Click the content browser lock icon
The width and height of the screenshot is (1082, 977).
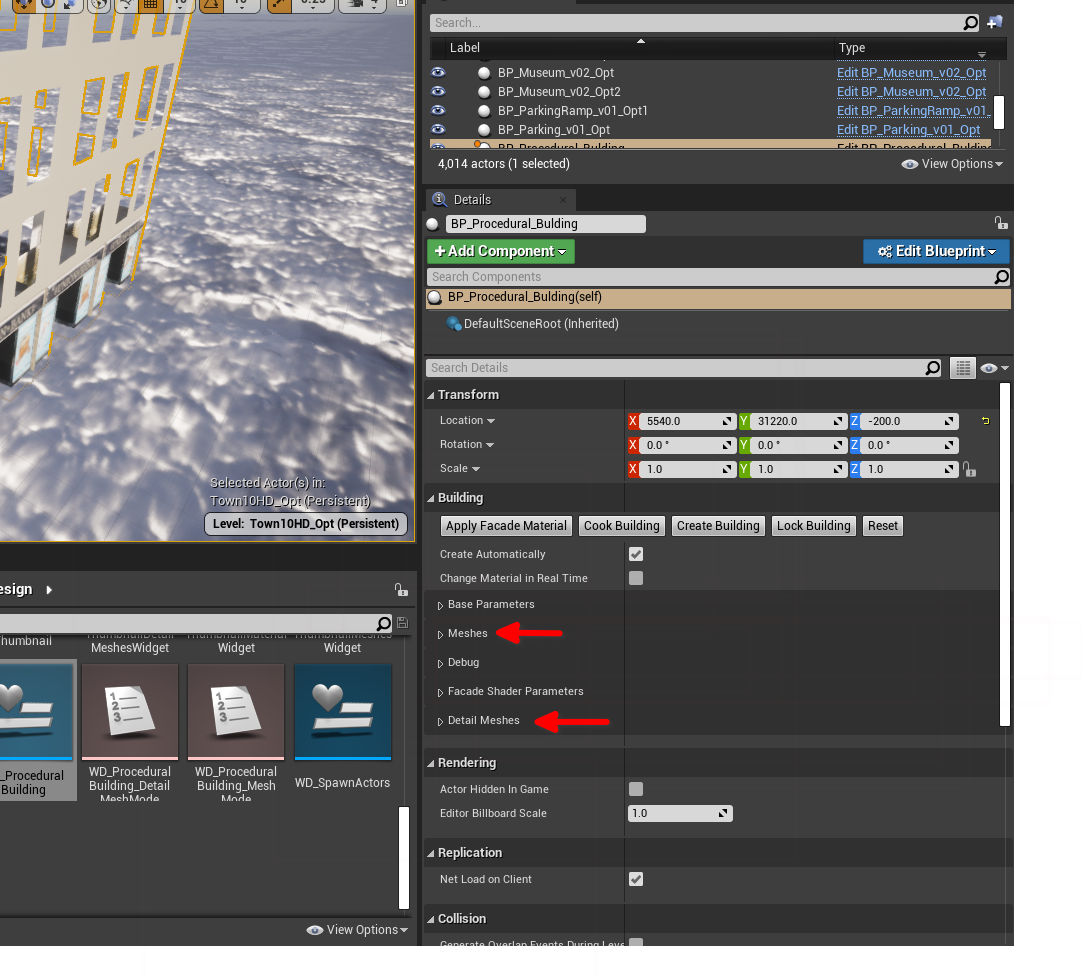coord(401,590)
